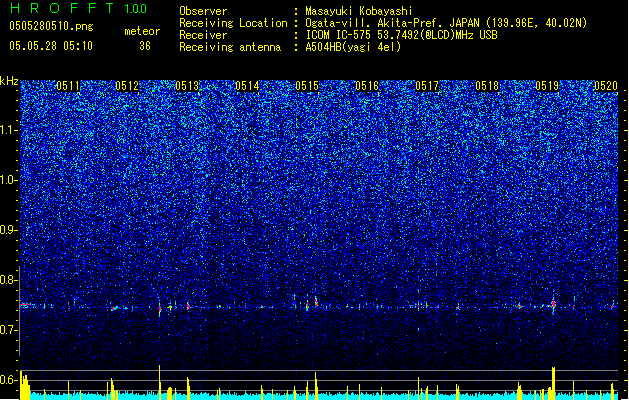629x400 pixels.
Task: Click the 0513 time marker
Action: (x=187, y=86)
